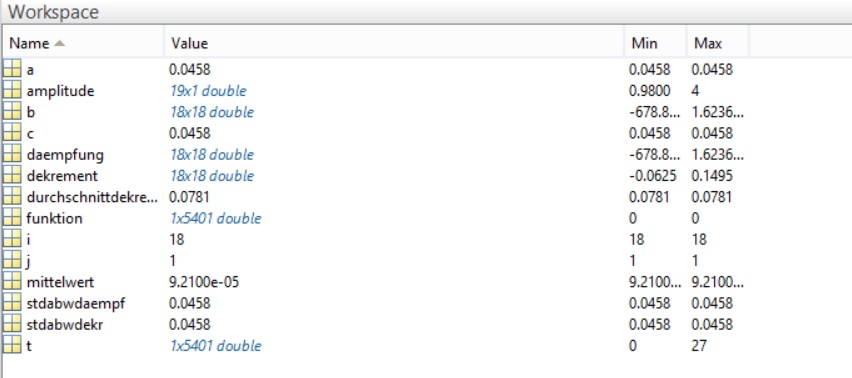This screenshot has width=852, height=378.
Task: Open the 19x1 double amplitude value
Action: point(208,91)
